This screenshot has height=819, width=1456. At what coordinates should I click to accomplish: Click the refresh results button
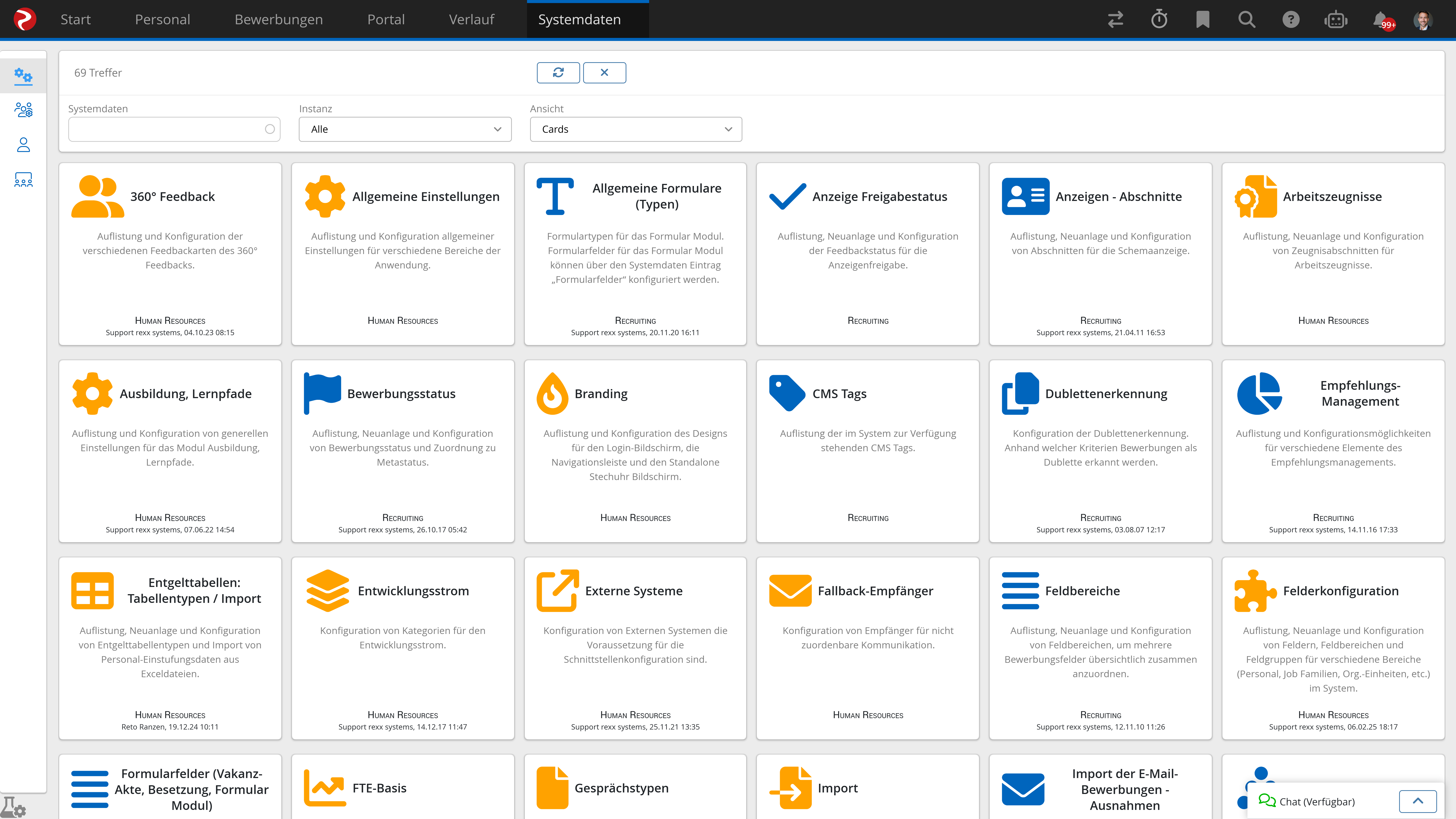(x=558, y=72)
